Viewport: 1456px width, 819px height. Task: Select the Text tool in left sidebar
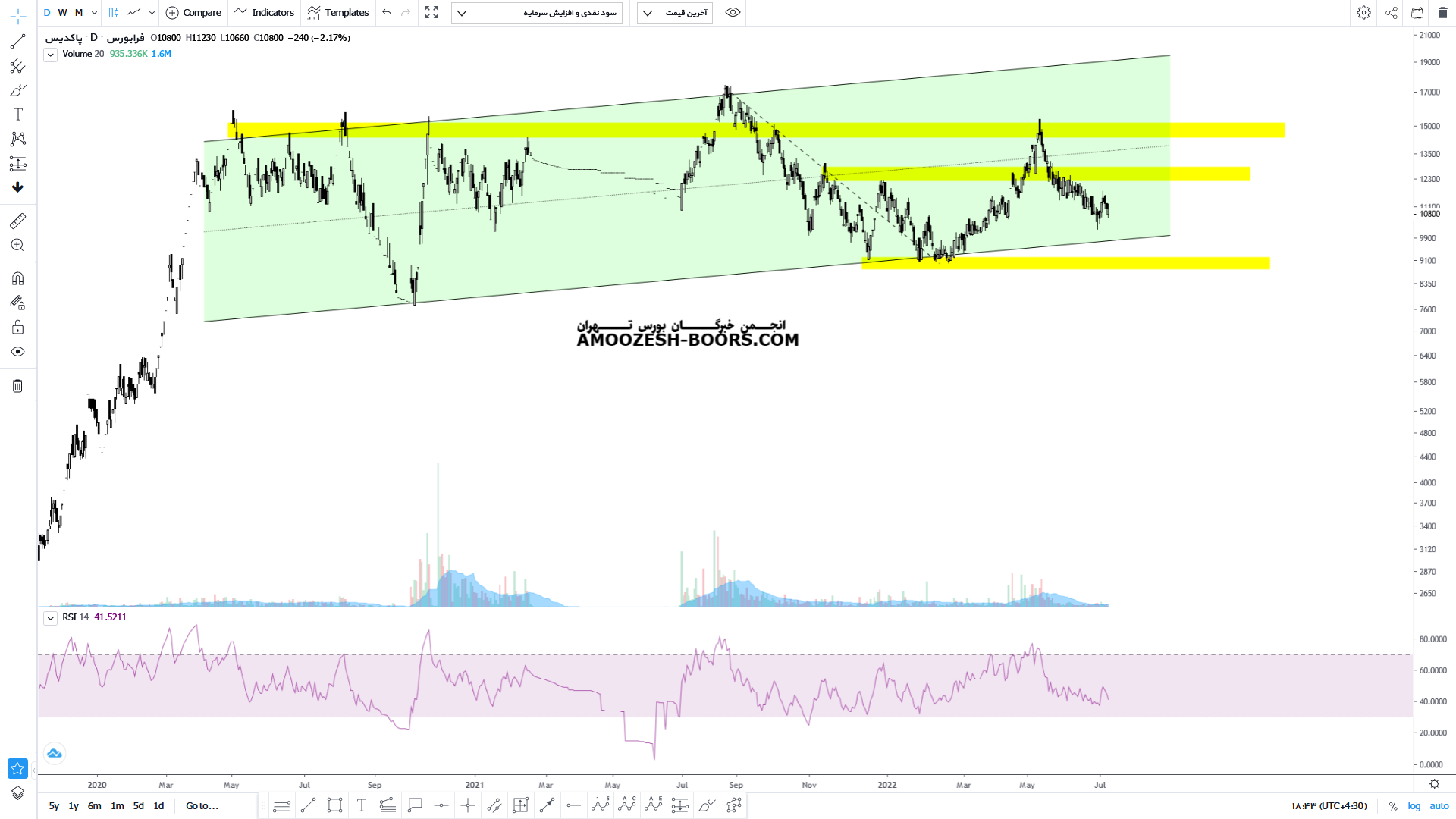[17, 115]
